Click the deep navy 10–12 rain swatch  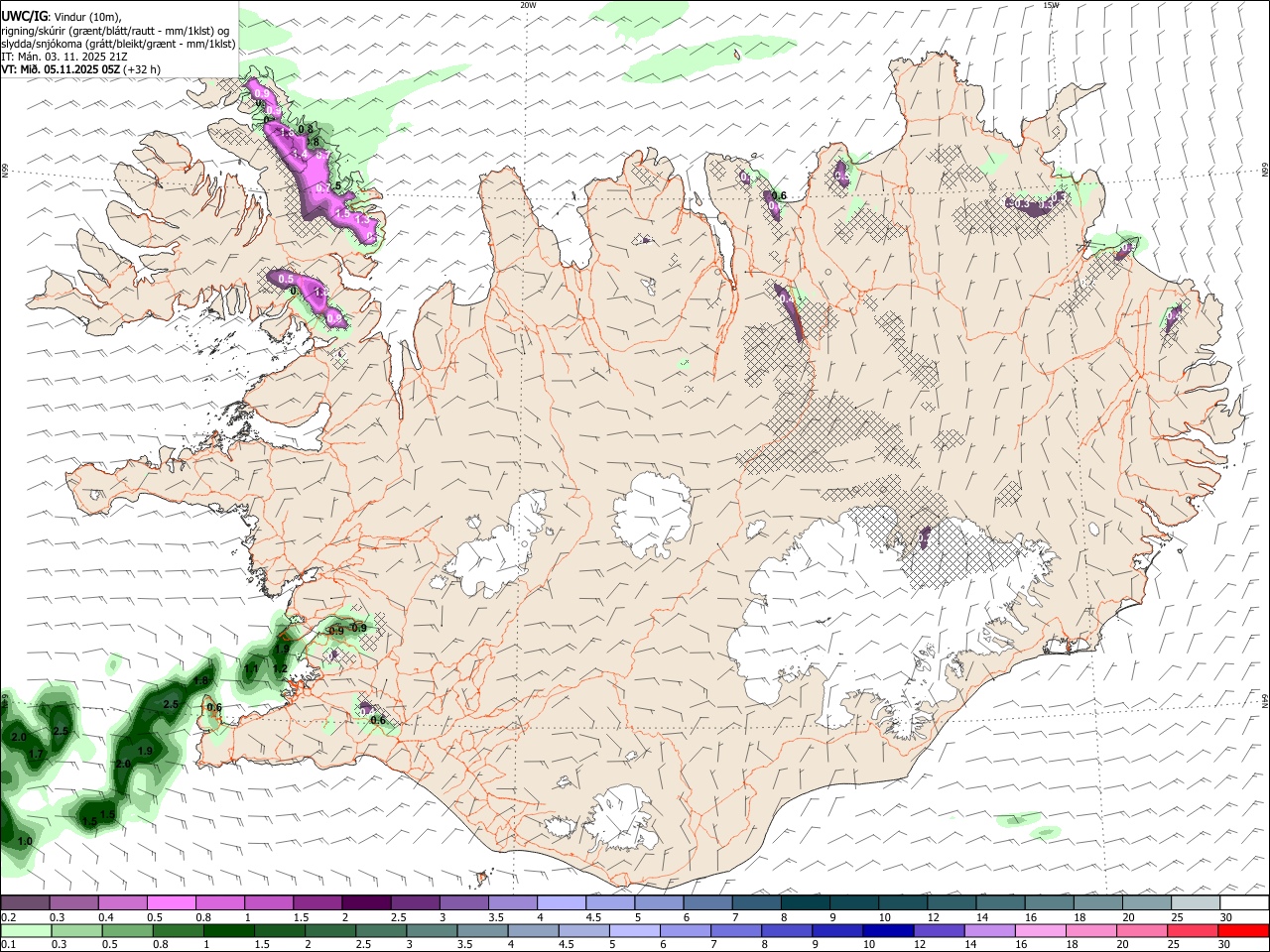[x=889, y=931]
